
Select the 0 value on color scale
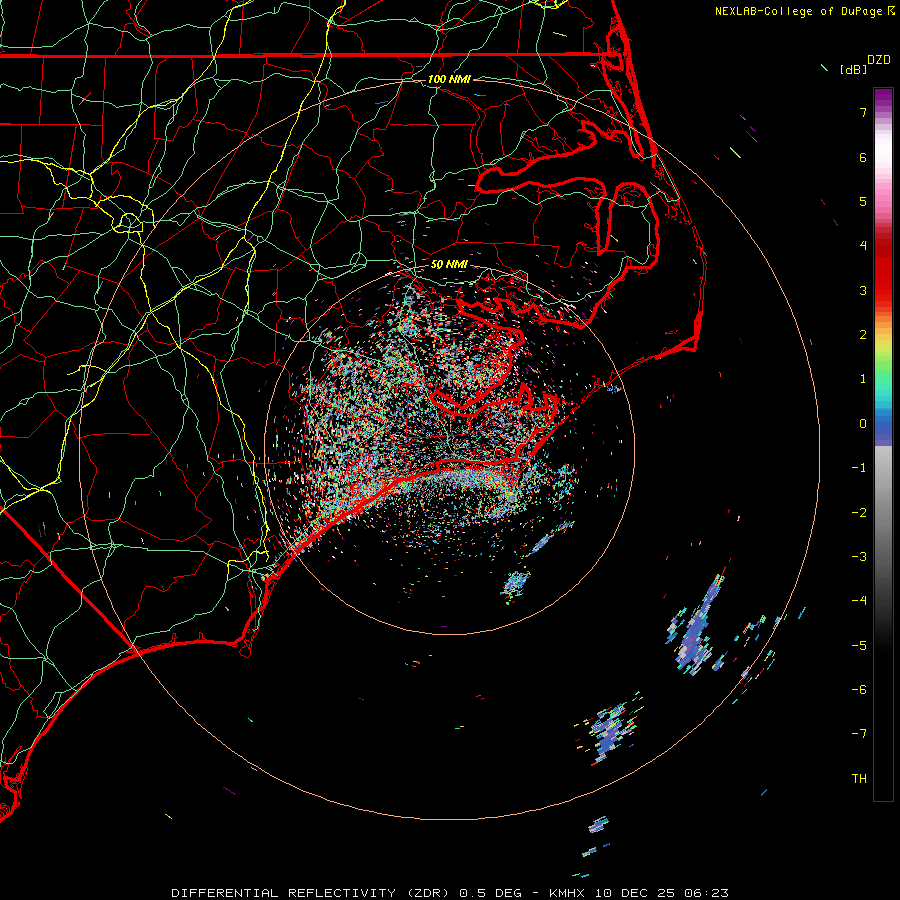point(863,424)
